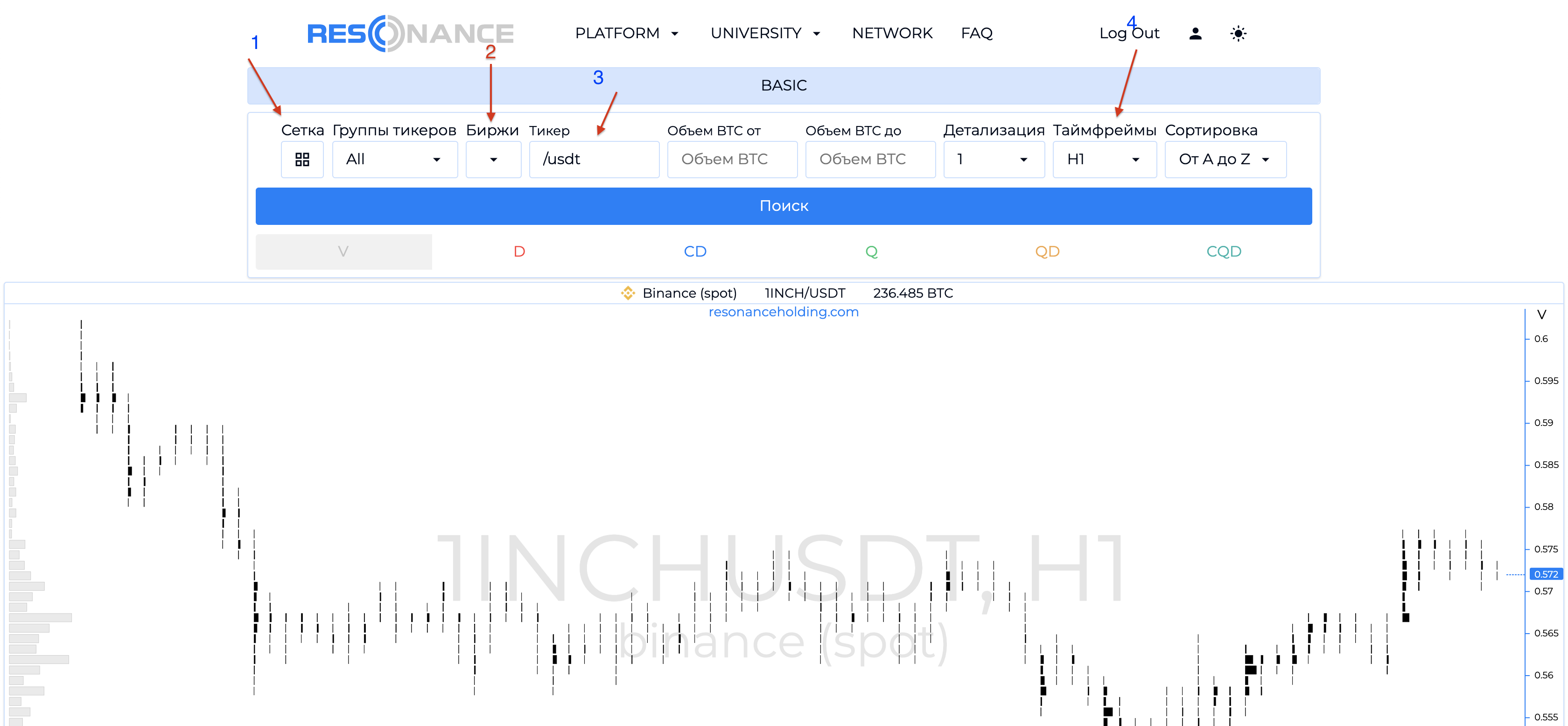Toggle the light/dark theme sun icon
Screen dimensions: 1568x726
(x=1238, y=34)
